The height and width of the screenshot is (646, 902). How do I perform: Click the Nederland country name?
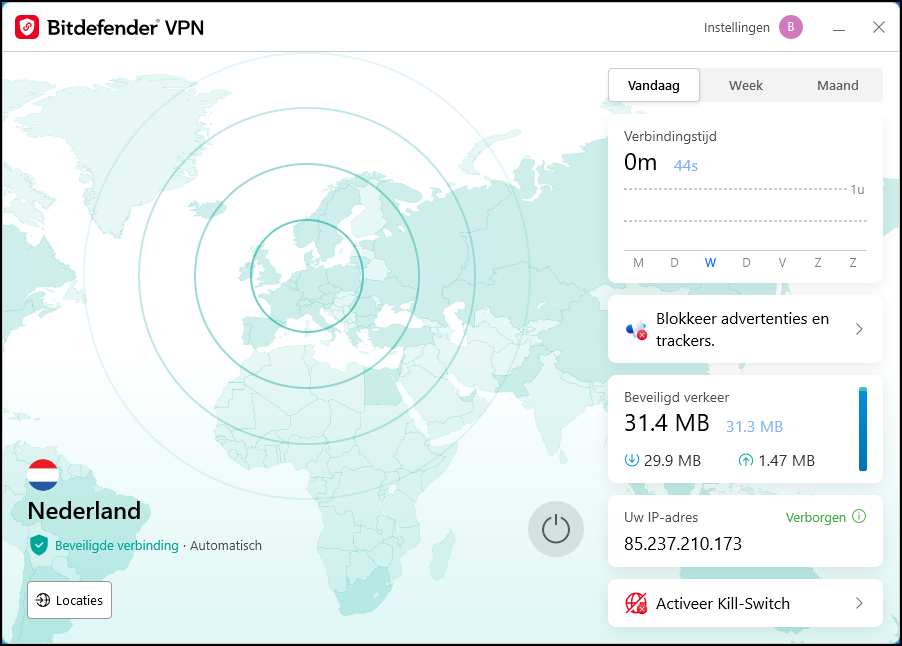point(85,511)
